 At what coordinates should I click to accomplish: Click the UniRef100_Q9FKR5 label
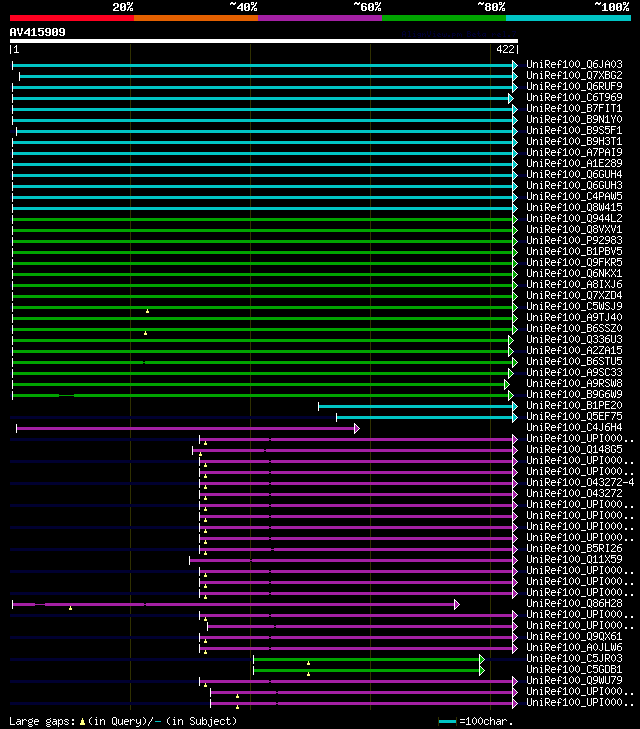click(574, 262)
